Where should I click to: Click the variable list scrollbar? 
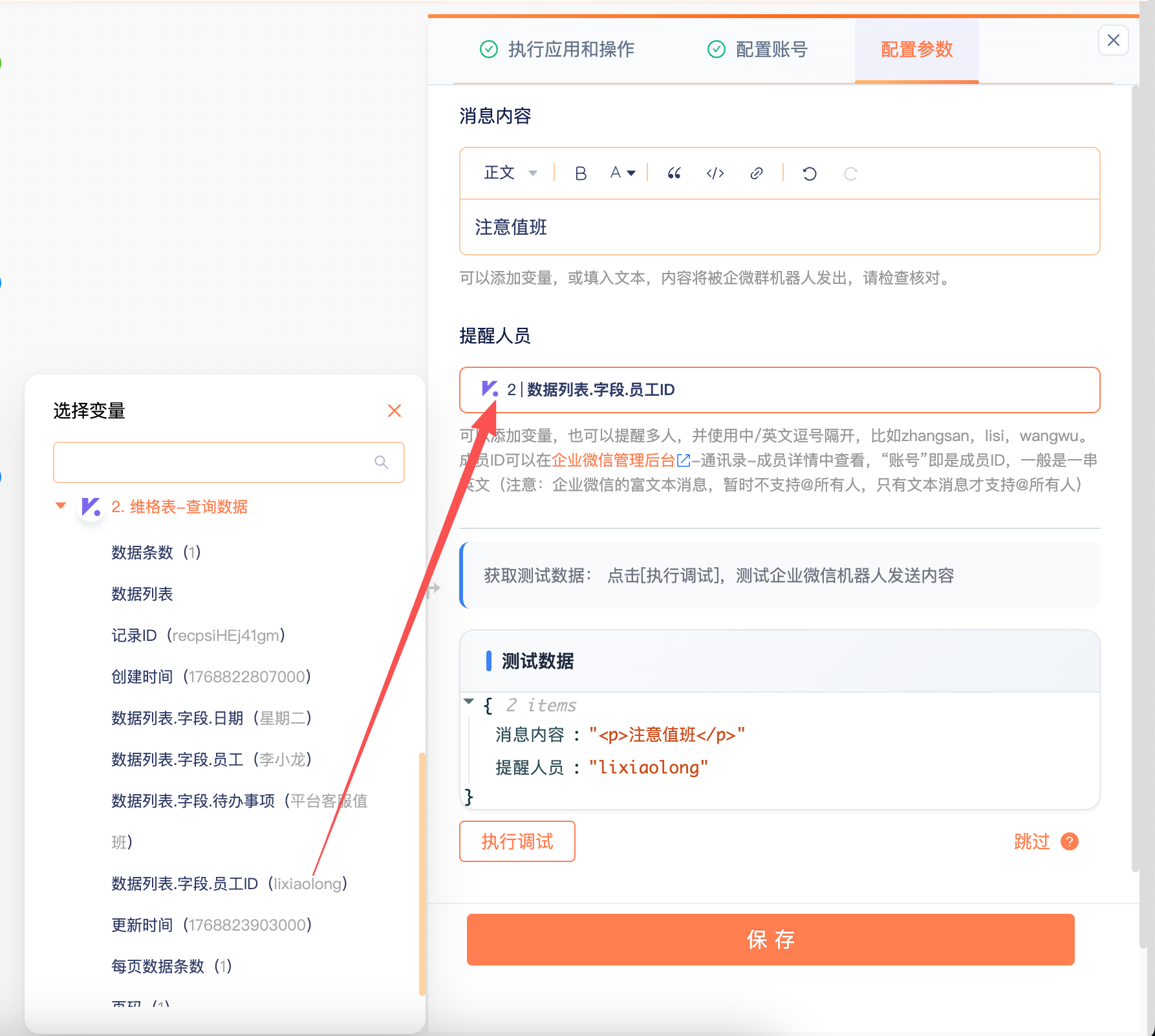click(422, 874)
